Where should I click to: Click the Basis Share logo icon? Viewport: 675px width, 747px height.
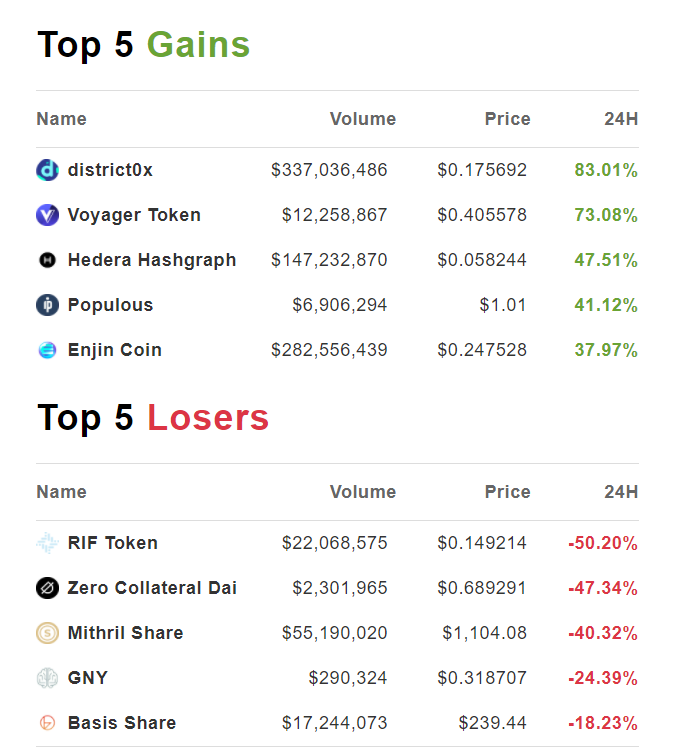coord(47,723)
